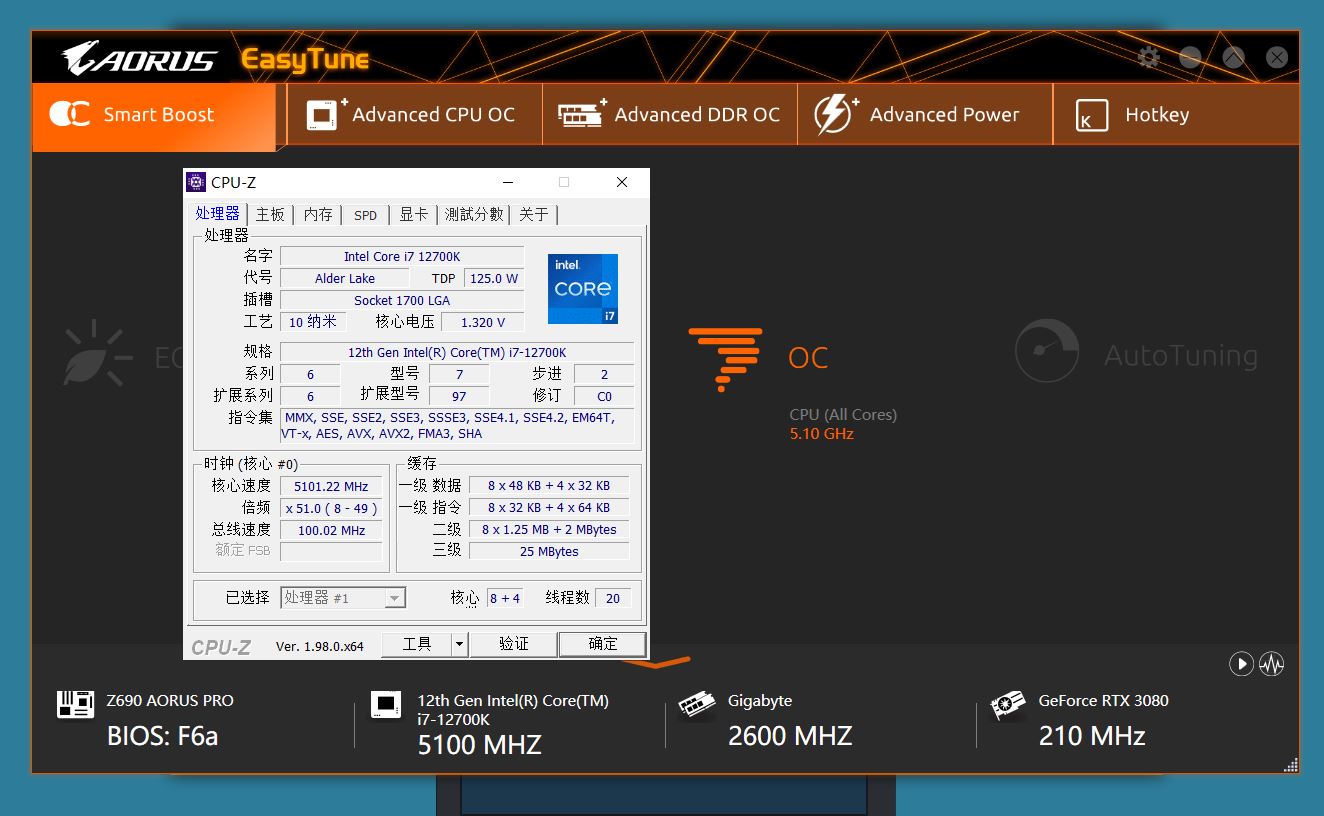Close the CPU-Z window

click(622, 182)
